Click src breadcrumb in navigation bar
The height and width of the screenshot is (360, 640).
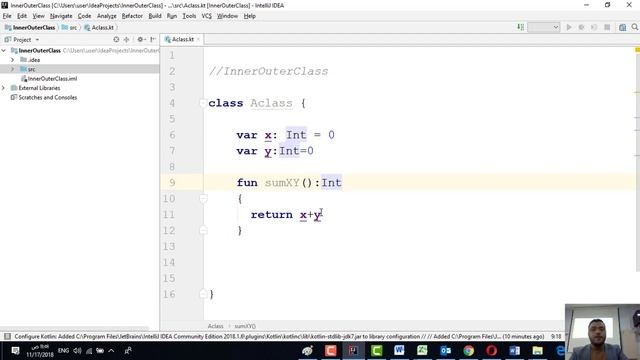pyautogui.click(x=69, y=27)
